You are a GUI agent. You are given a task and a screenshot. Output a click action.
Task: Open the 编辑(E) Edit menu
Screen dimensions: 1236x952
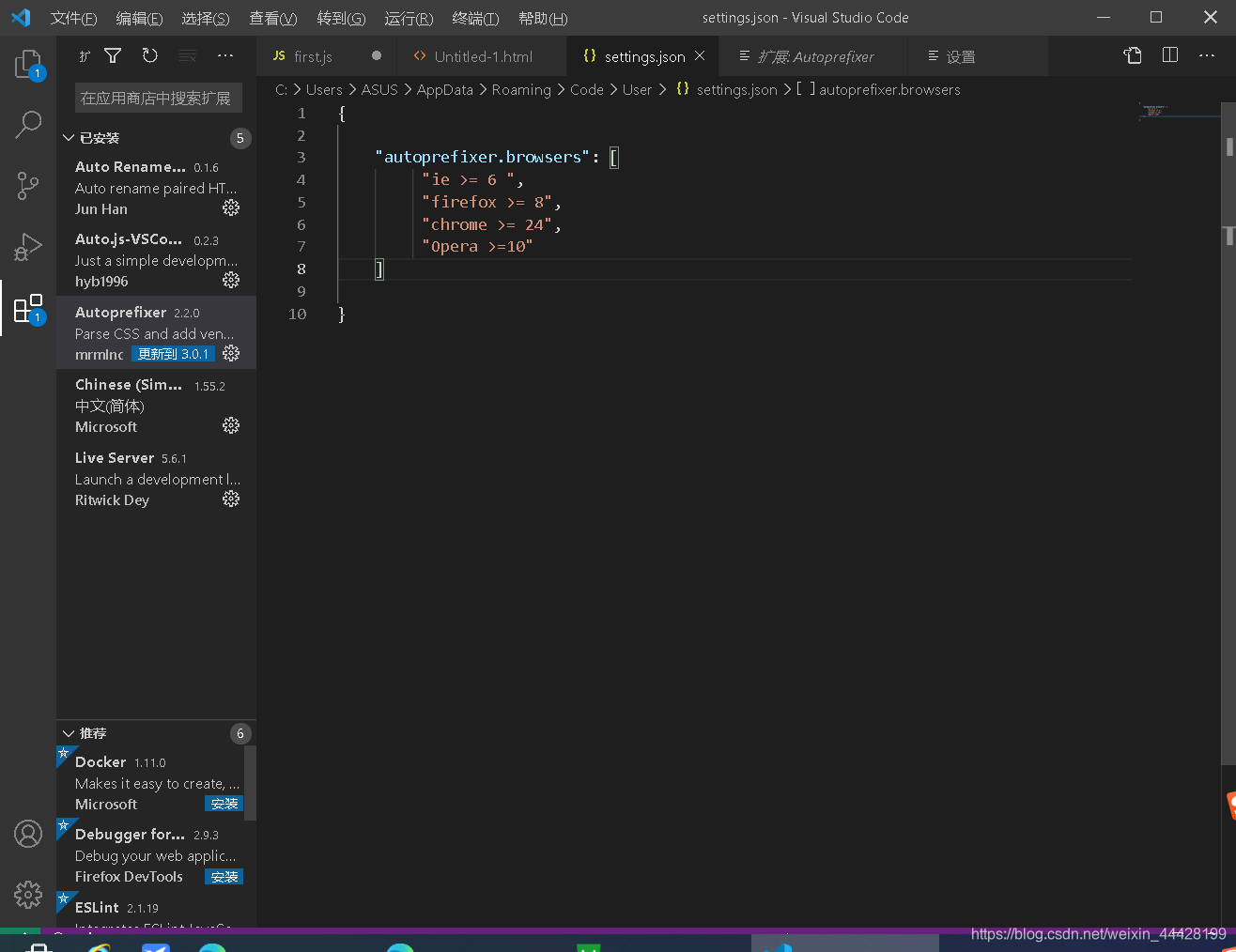point(139,18)
